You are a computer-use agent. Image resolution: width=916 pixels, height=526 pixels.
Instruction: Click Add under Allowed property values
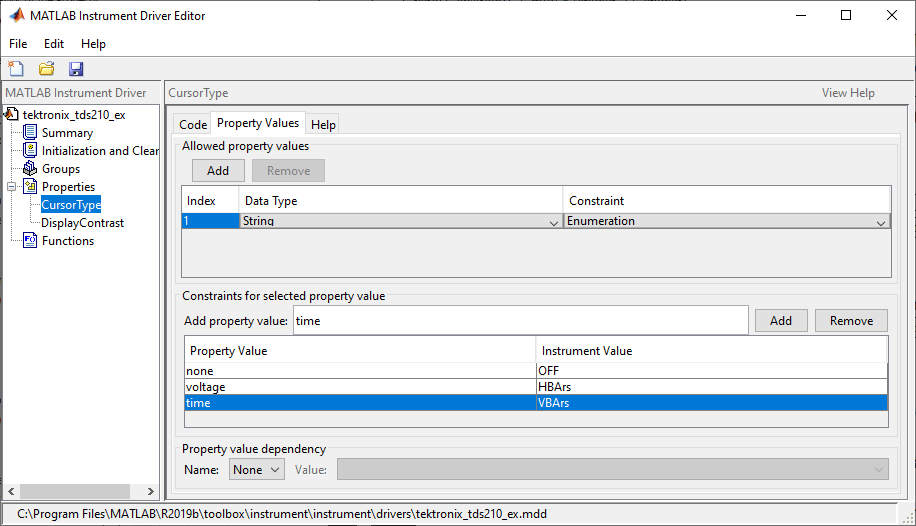(x=218, y=171)
